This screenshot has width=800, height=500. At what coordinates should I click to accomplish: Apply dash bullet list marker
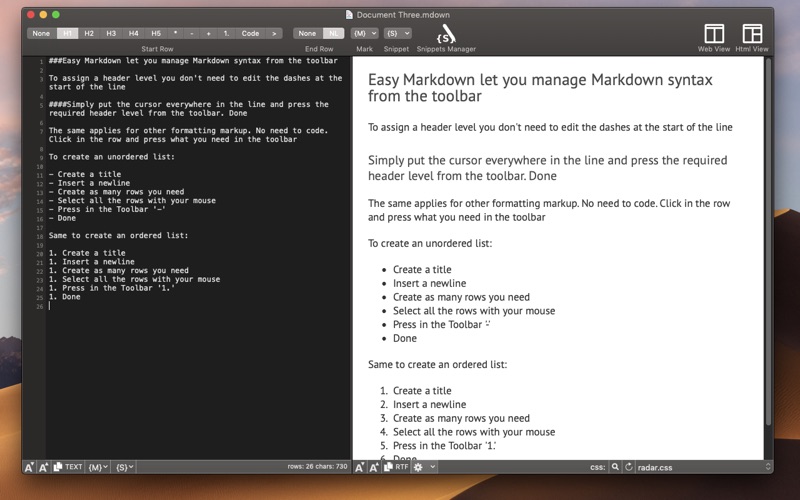pos(192,33)
